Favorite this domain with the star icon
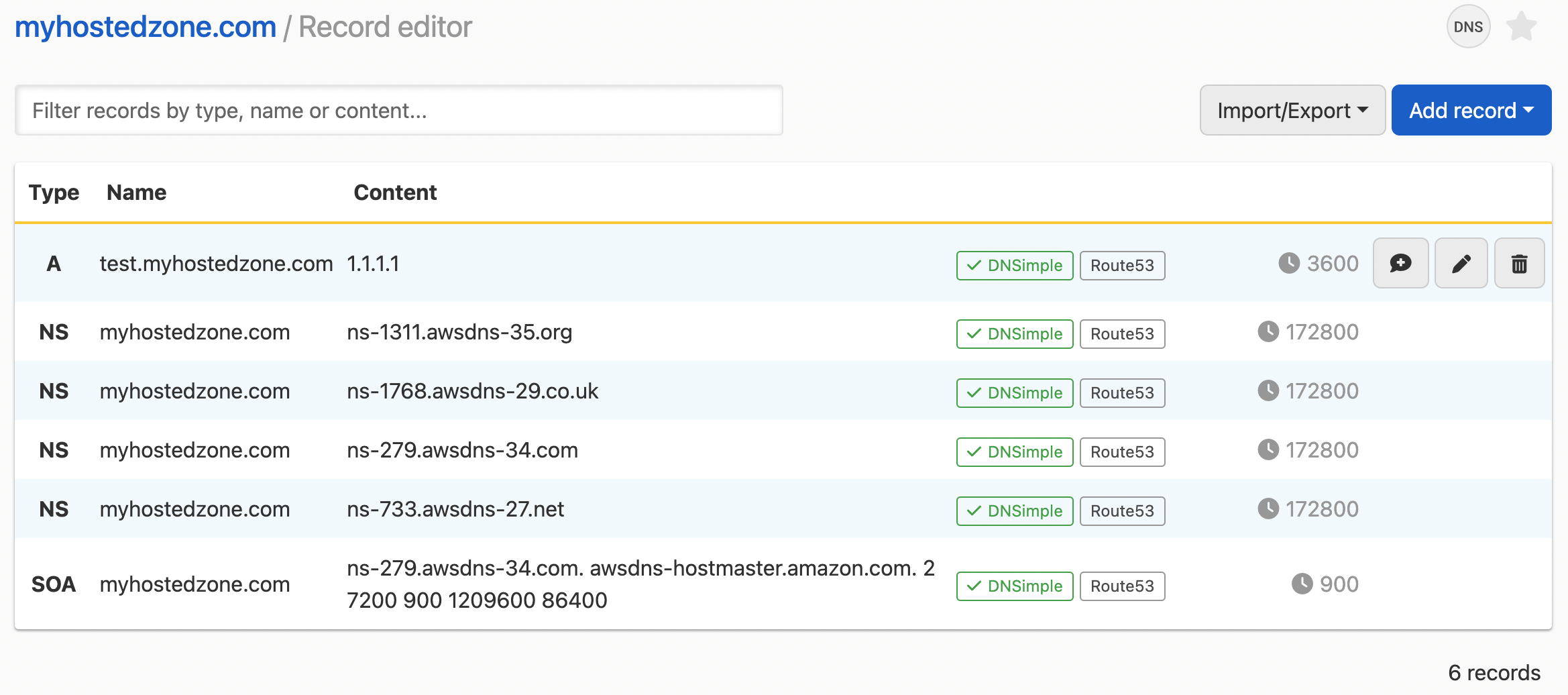 point(1521,27)
